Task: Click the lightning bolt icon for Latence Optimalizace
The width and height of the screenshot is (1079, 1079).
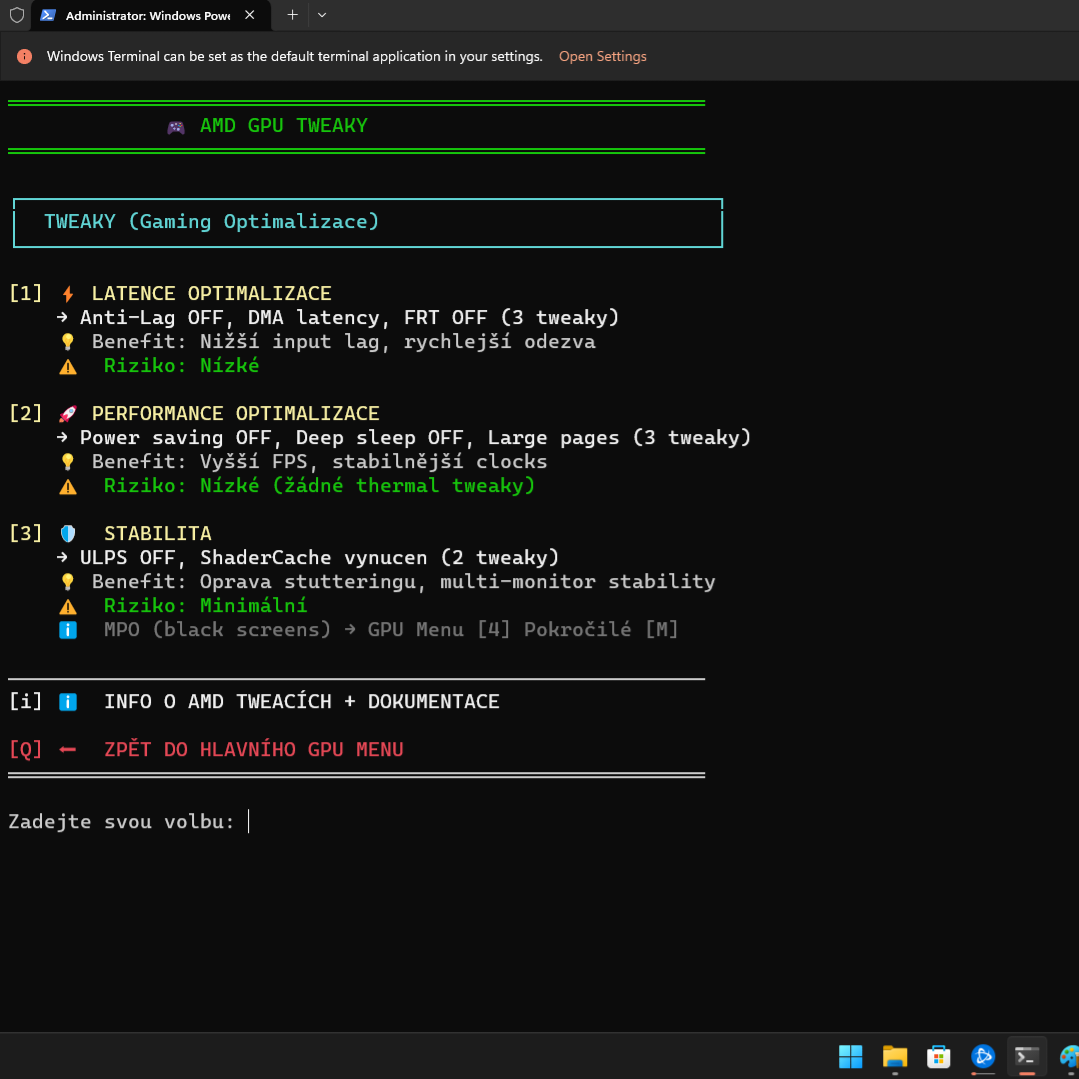Action: 68,294
